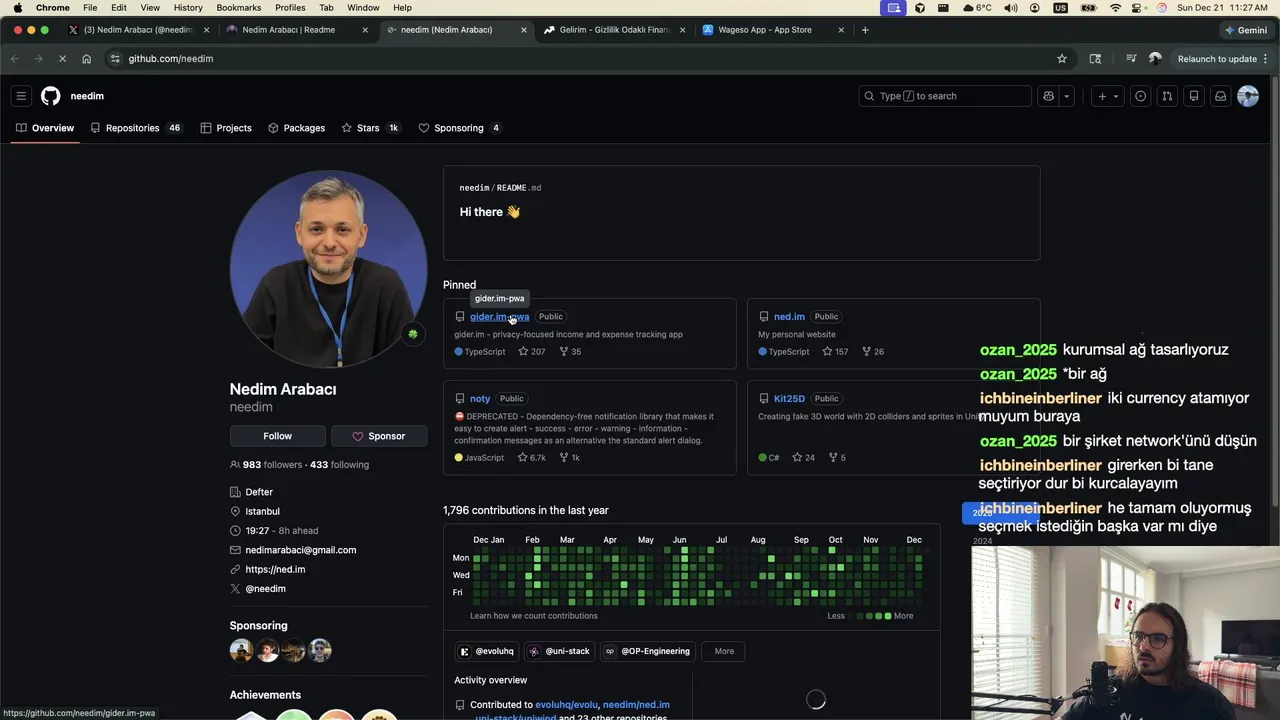This screenshot has height=720, width=1280.
Task: Open the pull requests icon in header
Action: click(x=1167, y=96)
